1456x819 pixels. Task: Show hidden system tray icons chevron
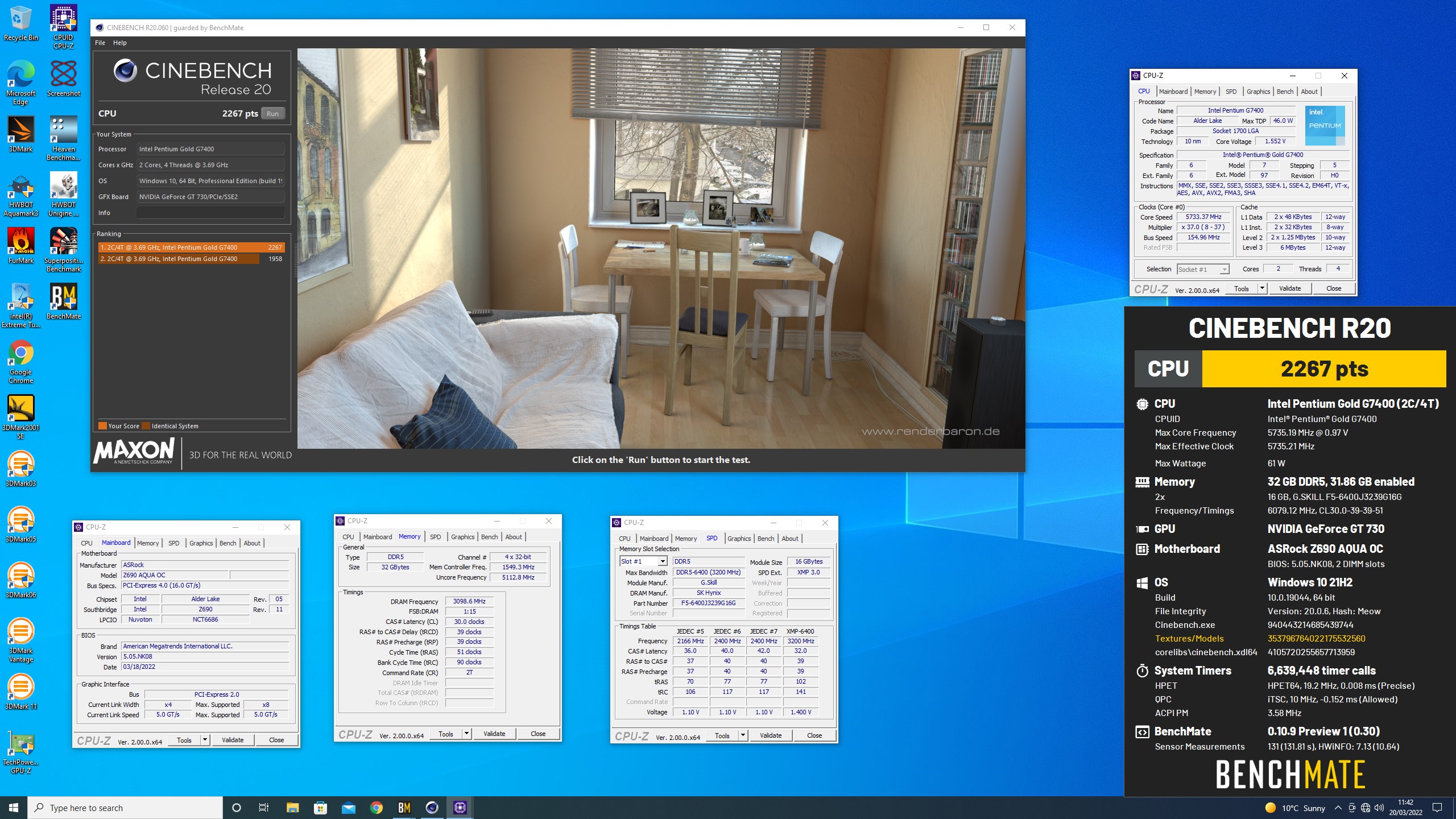click(x=1338, y=808)
